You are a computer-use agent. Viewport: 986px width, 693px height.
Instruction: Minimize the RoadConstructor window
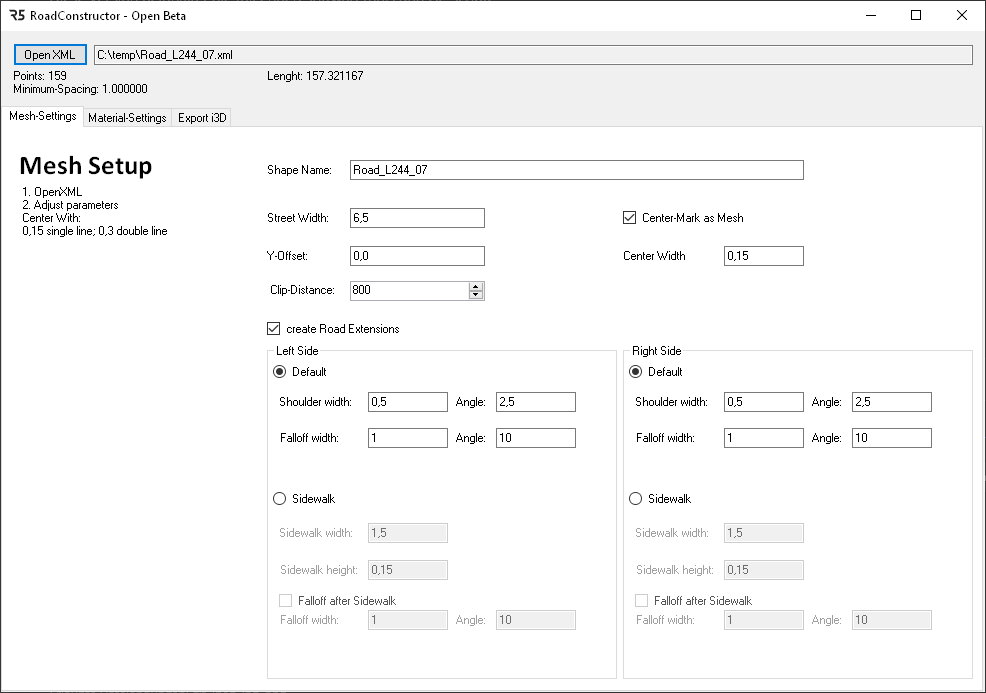coord(871,15)
